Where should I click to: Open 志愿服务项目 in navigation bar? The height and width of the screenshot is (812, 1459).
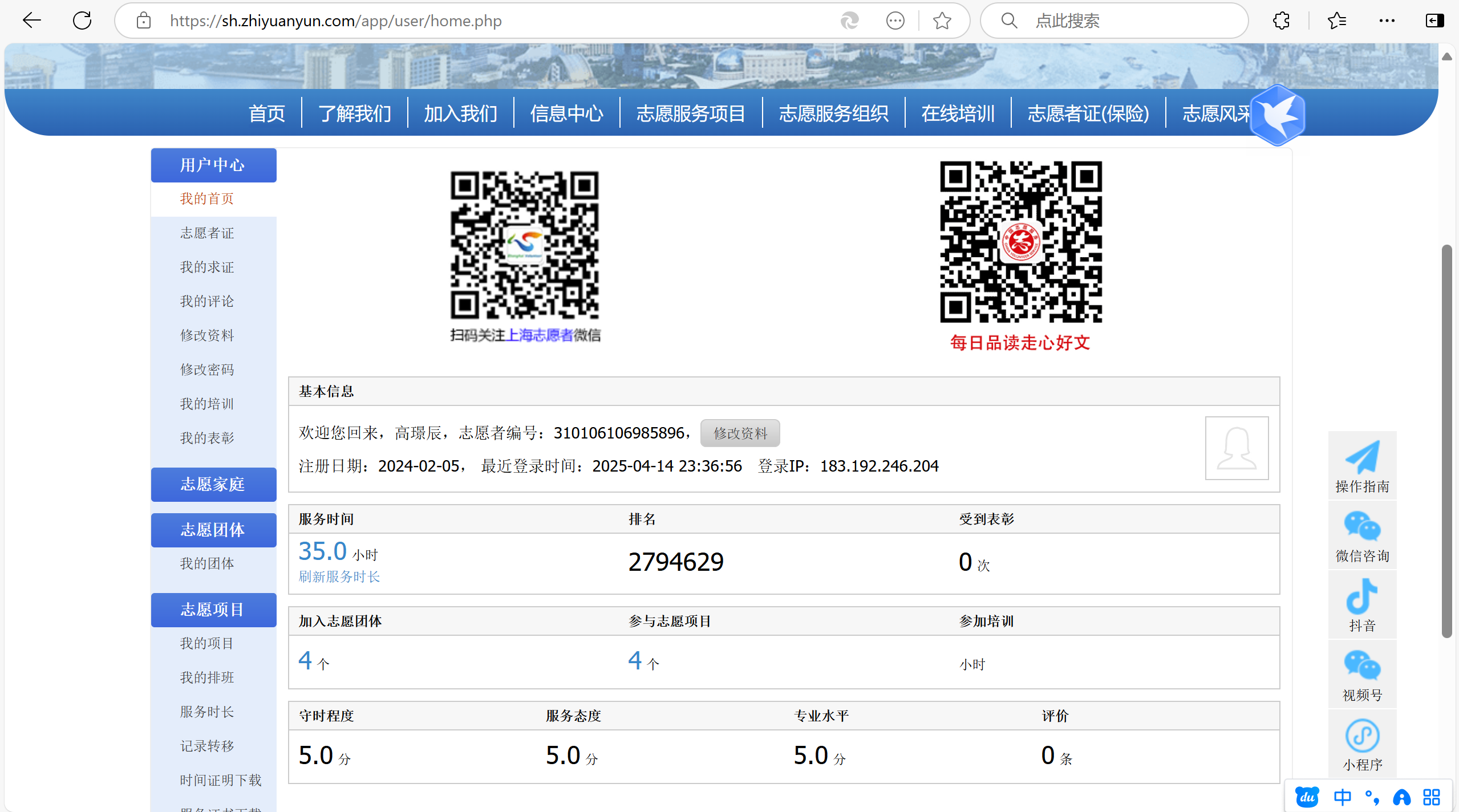click(691, 113)
